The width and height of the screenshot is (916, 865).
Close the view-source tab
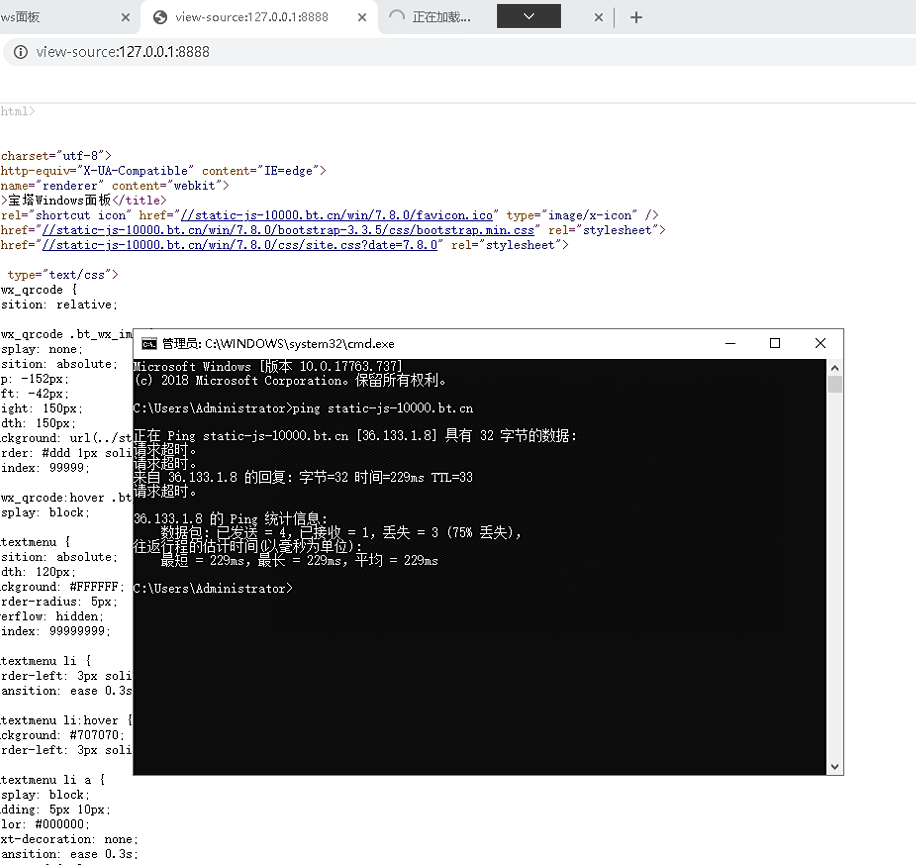tap(362, 18)
